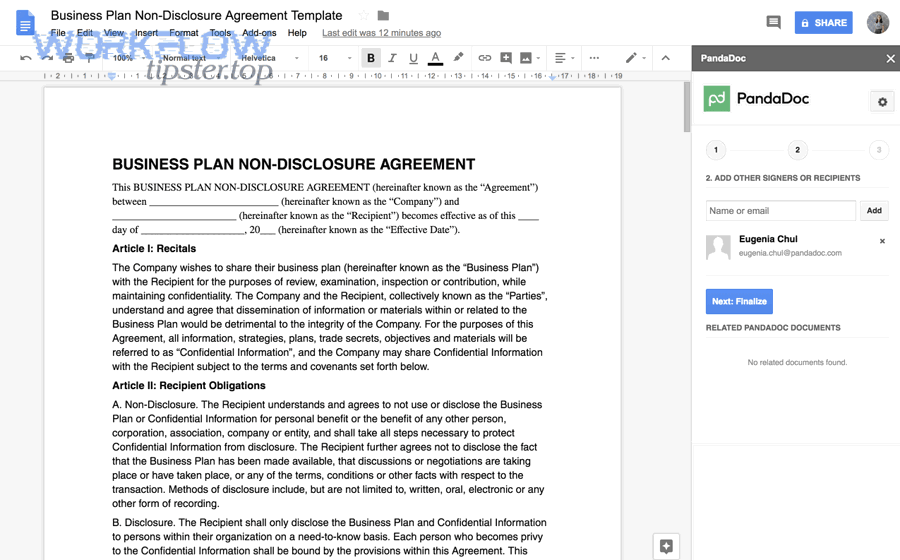Open the View menu
Screen dimensions: 900x560
[114, 33]
